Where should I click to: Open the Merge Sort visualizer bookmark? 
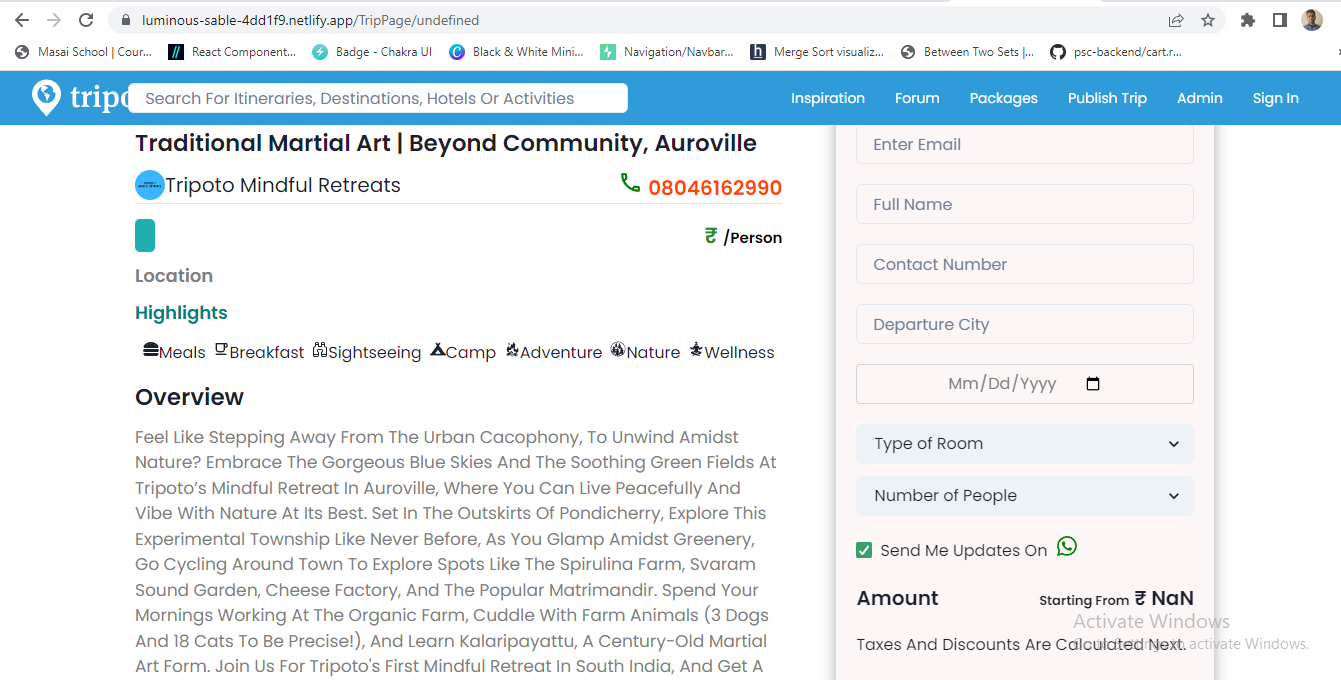[817, 52]
